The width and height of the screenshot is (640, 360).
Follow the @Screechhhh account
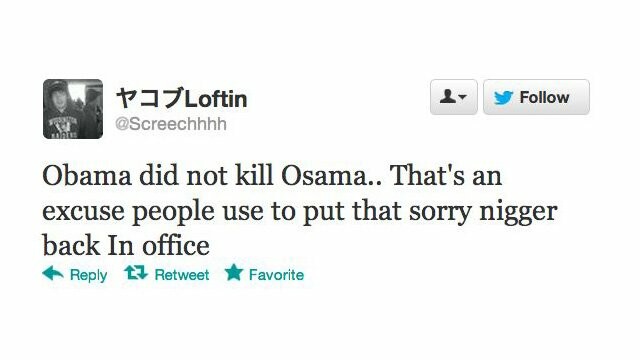536,97
